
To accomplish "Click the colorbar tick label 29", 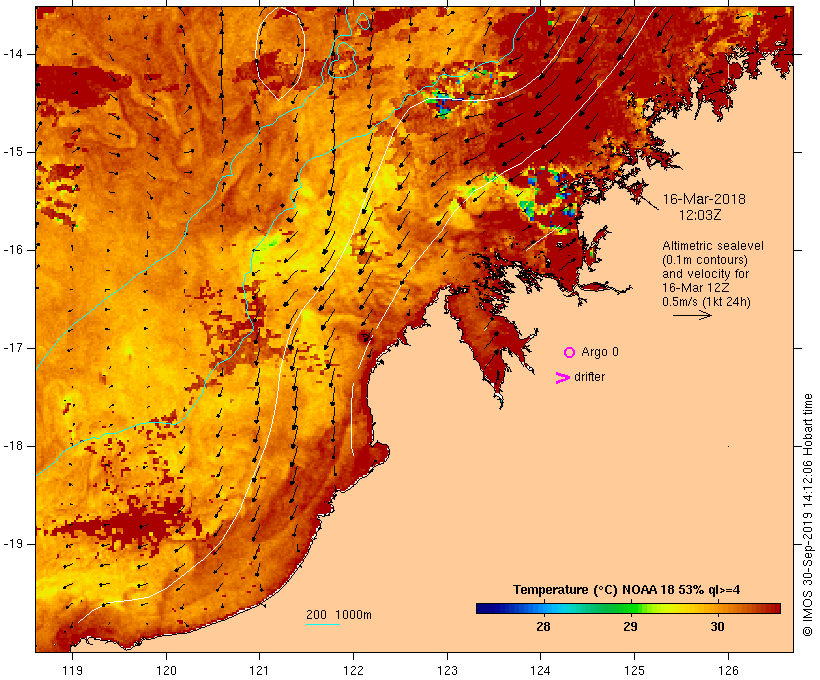I will coord(631,627).
